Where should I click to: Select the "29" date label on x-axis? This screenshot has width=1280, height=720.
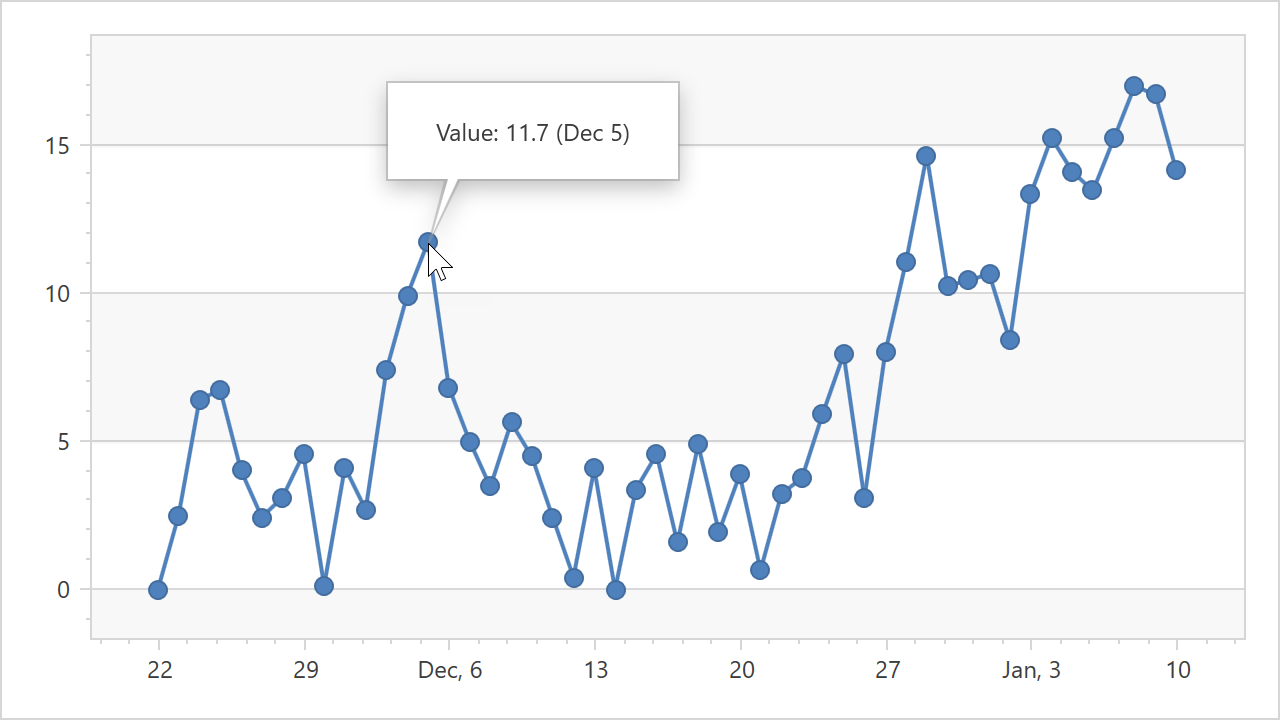coord(305,670)
